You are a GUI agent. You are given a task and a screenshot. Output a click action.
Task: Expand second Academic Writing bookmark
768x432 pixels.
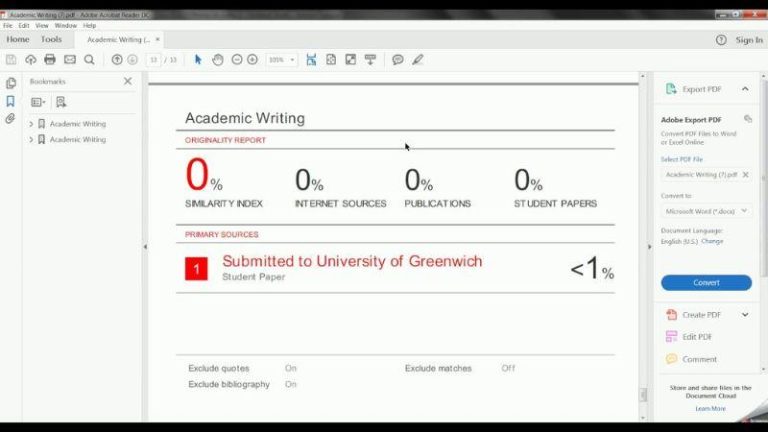pyautogui.click(x=31, y=140)
